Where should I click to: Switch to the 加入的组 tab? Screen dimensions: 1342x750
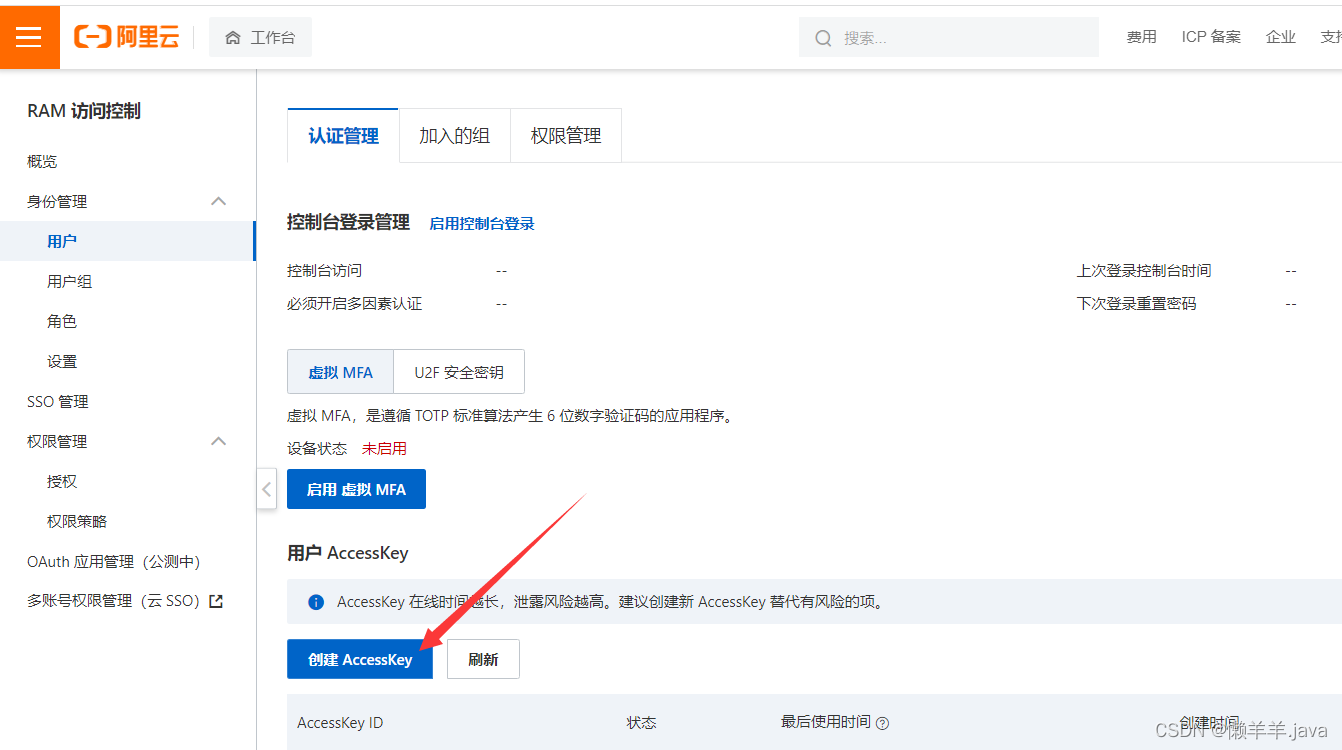pos(454,136)
